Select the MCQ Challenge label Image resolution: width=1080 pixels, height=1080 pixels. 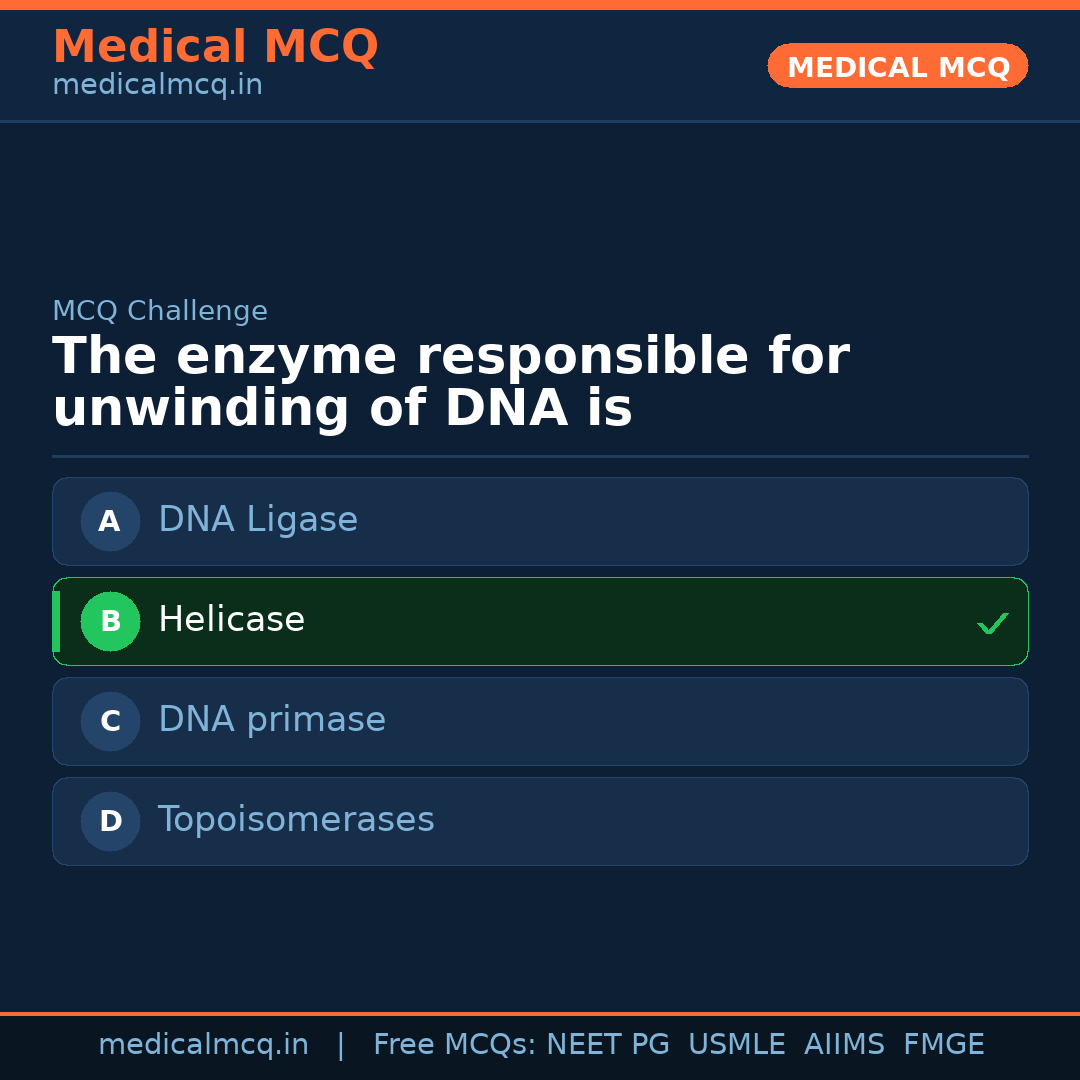(160, 311)
